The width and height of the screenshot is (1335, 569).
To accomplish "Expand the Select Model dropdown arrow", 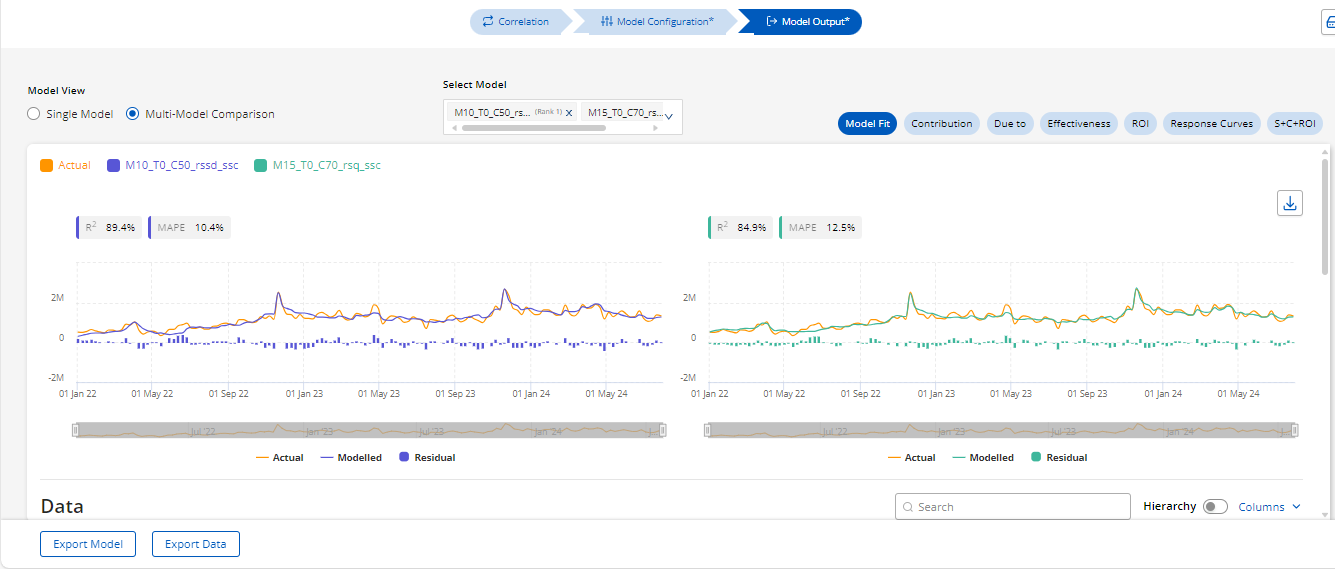I will (669, 116).
